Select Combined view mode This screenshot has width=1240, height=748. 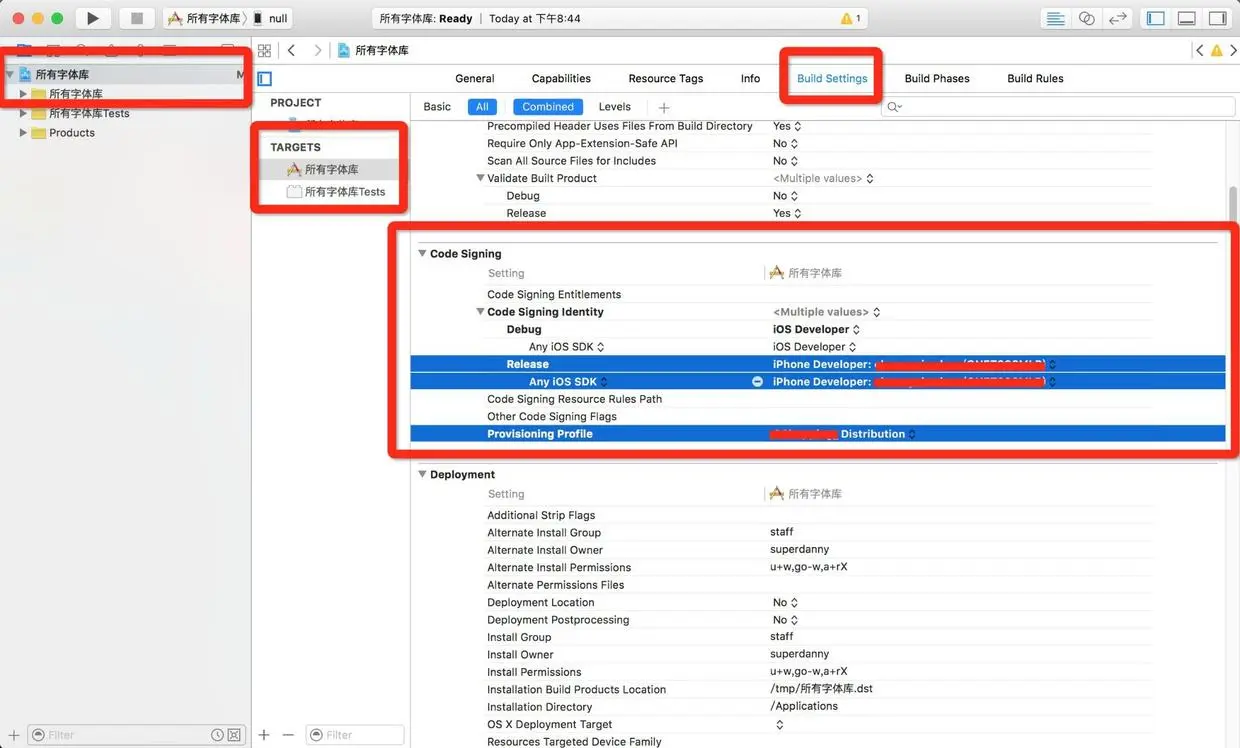(x=548, y=107)
